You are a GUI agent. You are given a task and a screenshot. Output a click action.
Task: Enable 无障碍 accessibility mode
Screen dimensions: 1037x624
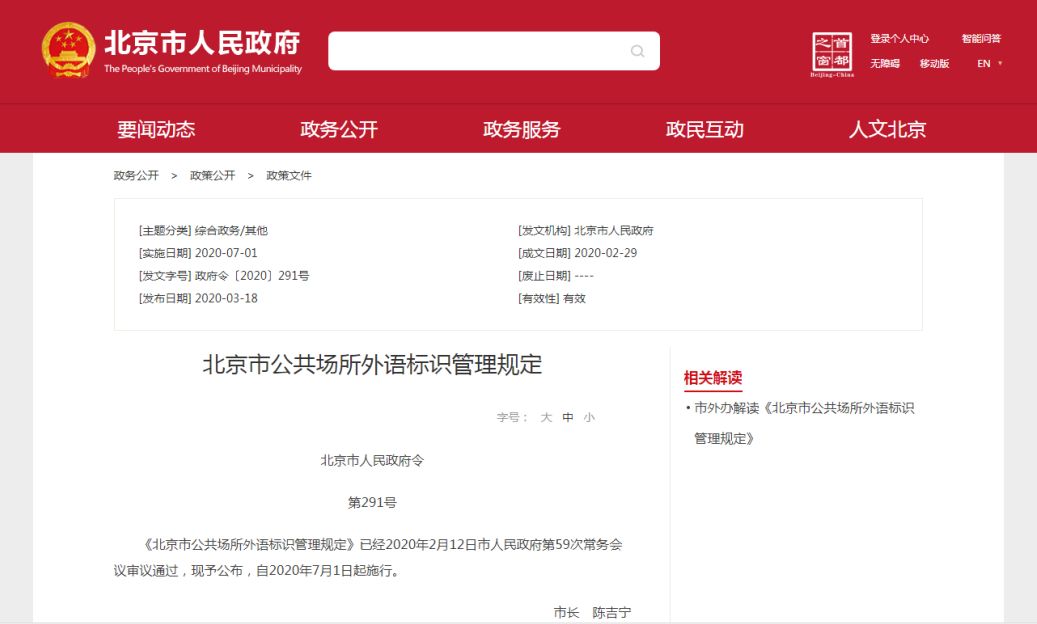(884, 64)
